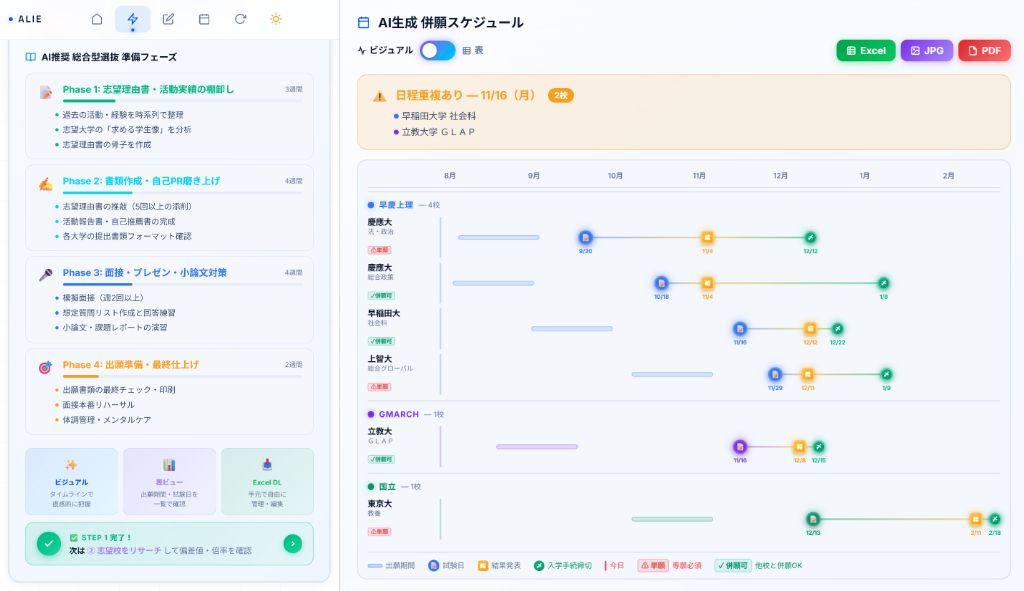The width and height of the screenshot is (1024, 591).
Task: Export the schedule as PDF
Action: pos(984,50)
